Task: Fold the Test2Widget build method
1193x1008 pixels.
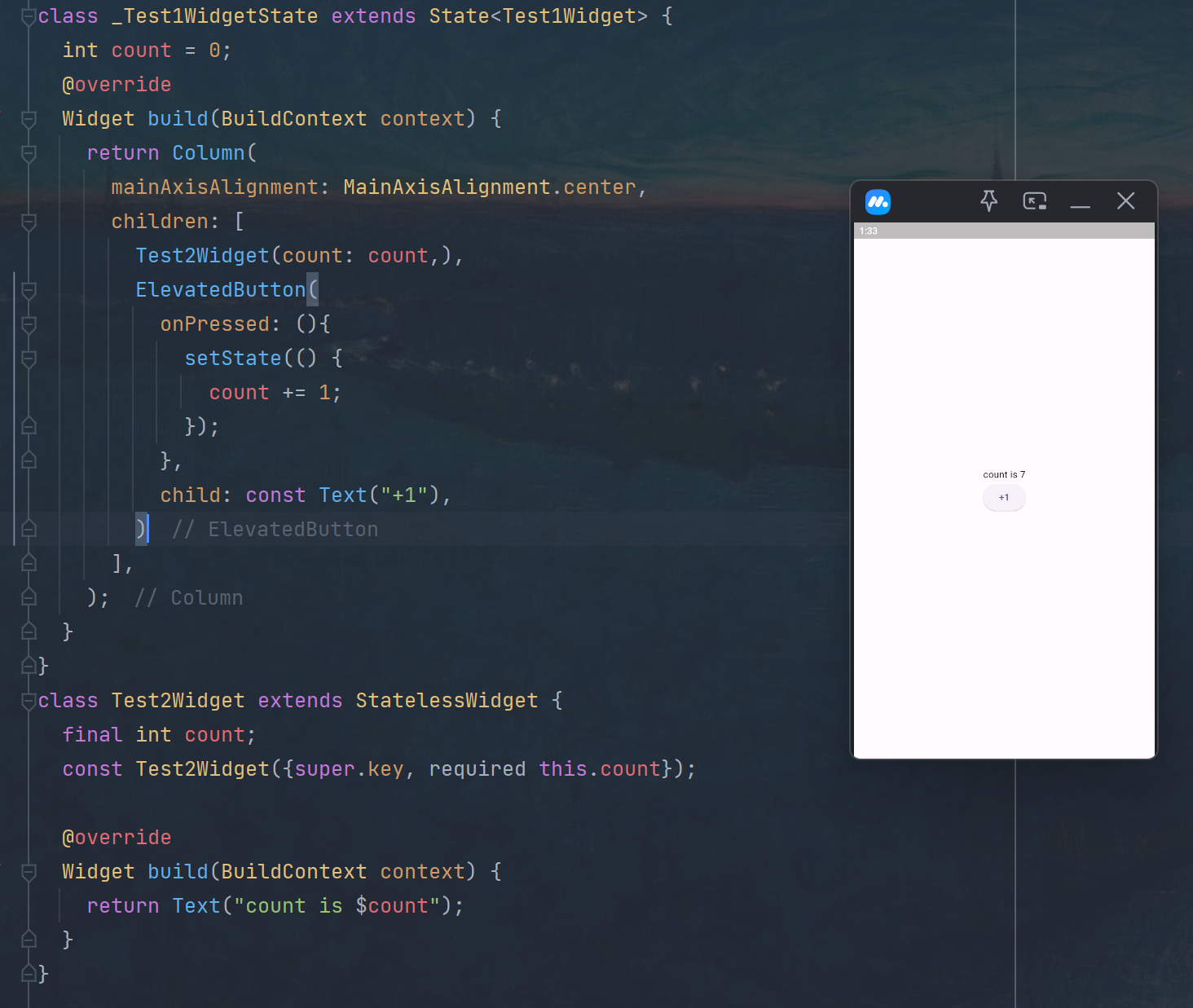Action: [x=29, y=872]
